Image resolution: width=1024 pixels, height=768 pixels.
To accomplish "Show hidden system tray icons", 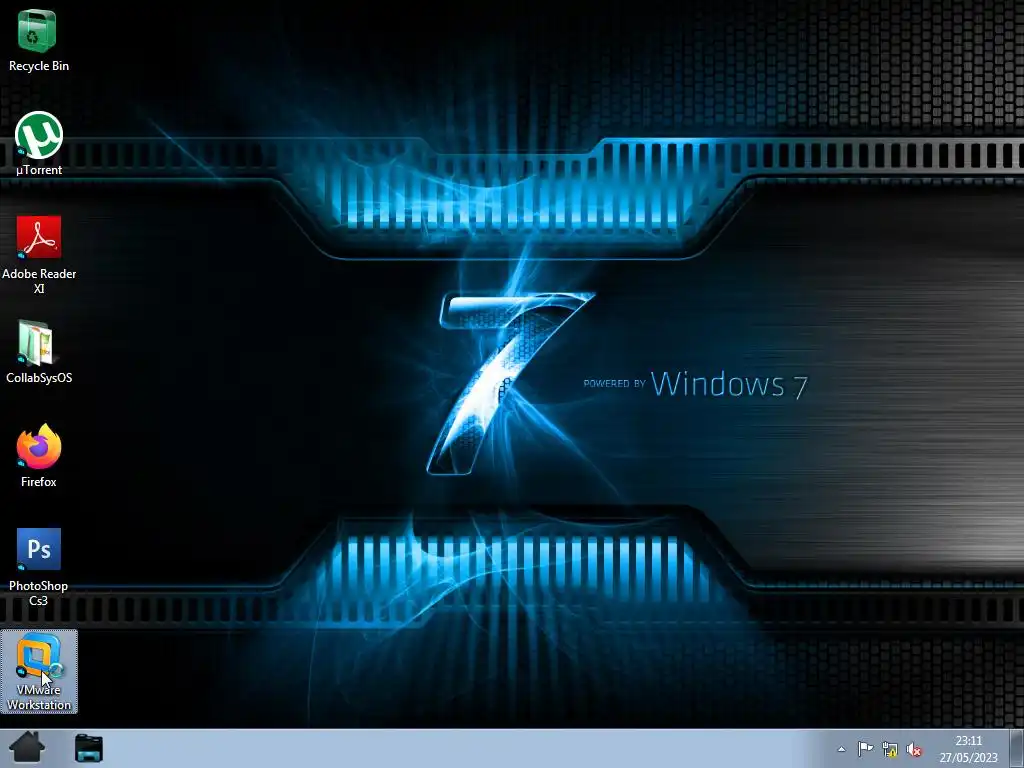I will click(x=841, y=750).
